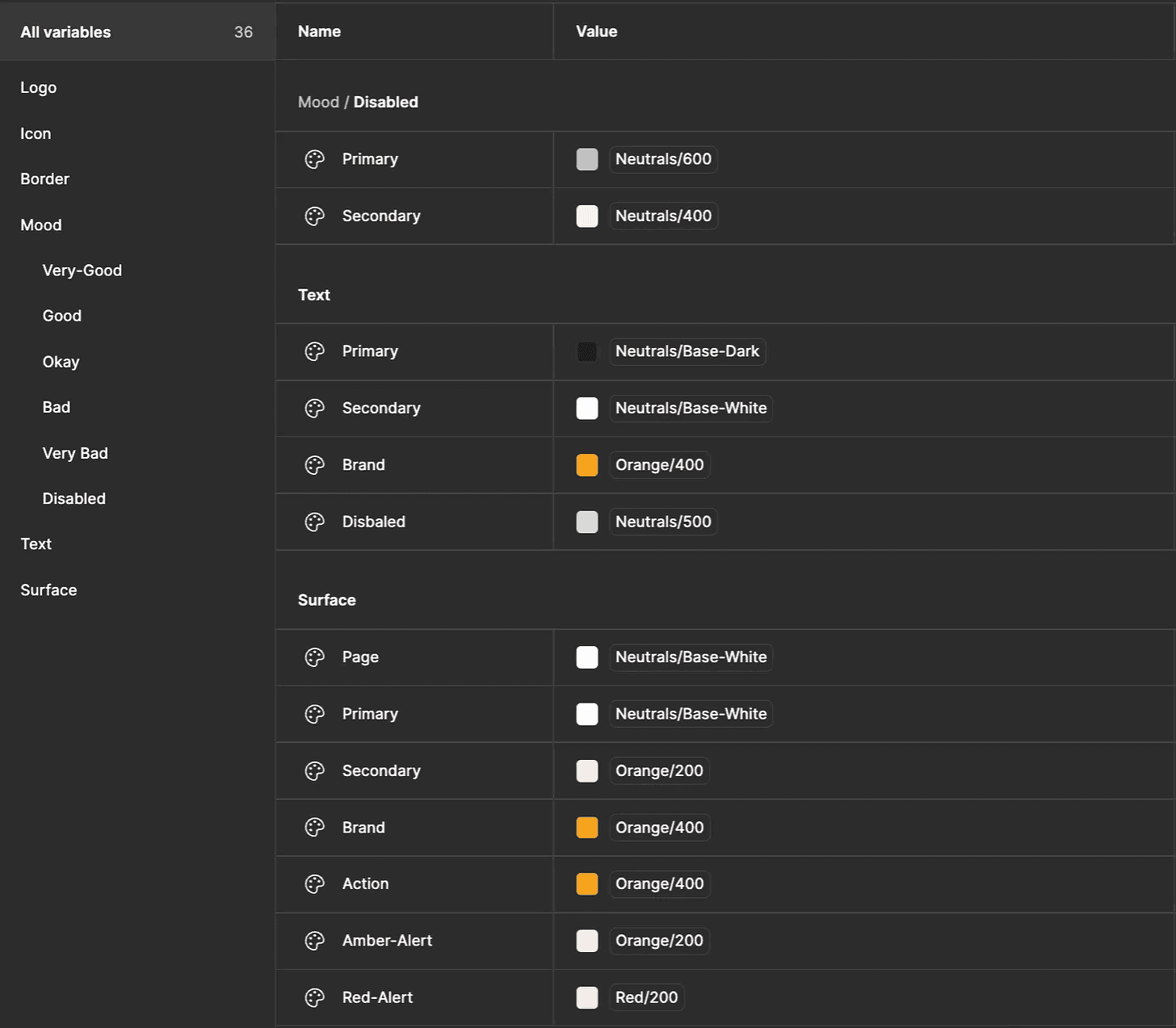Open the Icon group in sidebar
Image resolution: width=1176 pixels, height=1028 pixels.
pos(36,133)
